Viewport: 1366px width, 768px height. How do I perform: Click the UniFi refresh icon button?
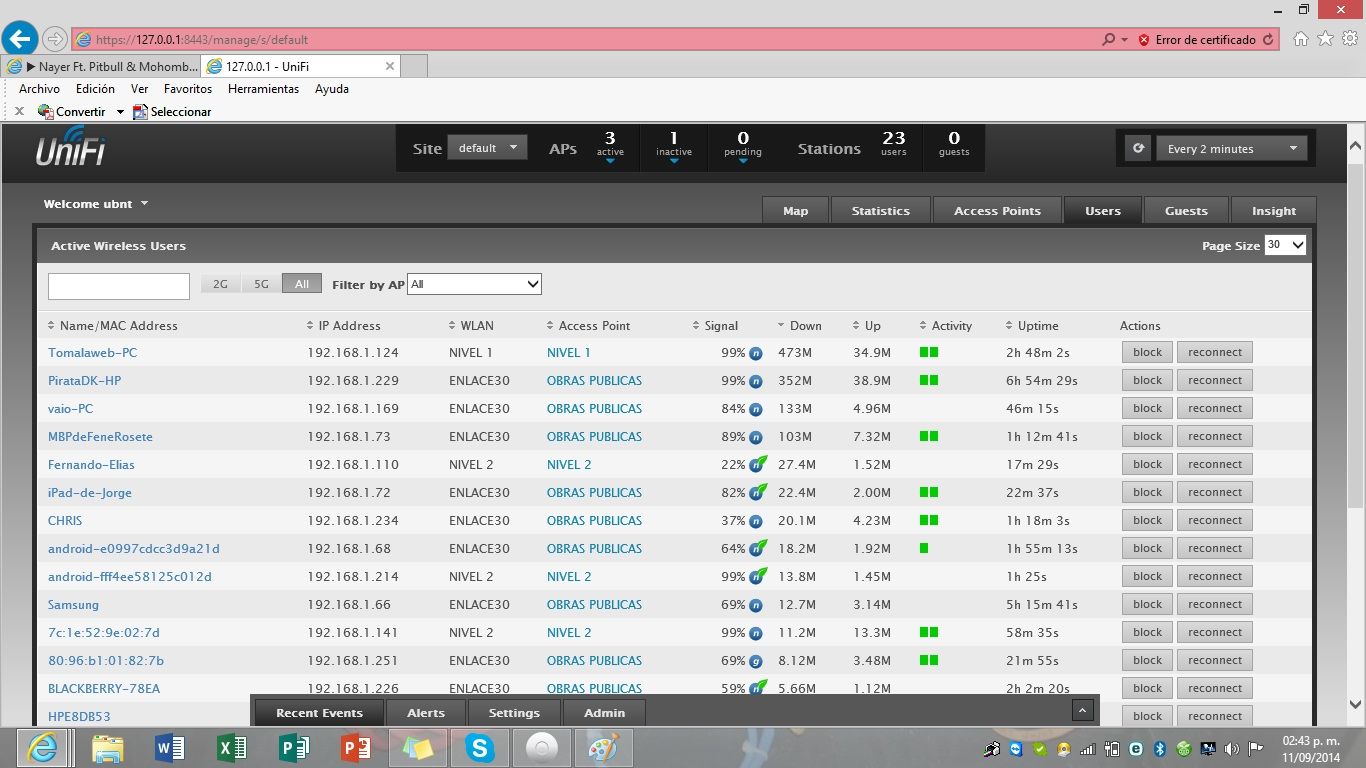click(x=1137, y=149)
